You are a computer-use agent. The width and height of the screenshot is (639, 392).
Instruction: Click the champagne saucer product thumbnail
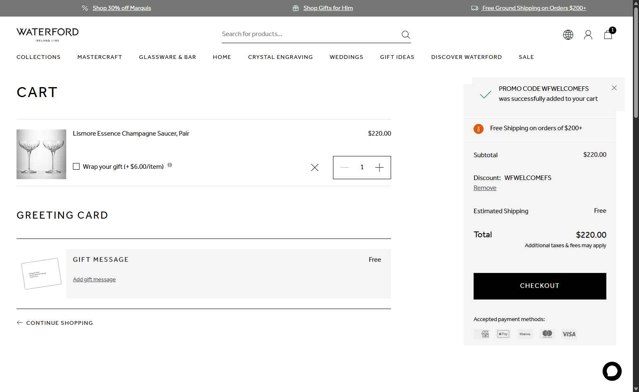pos(41,154)
